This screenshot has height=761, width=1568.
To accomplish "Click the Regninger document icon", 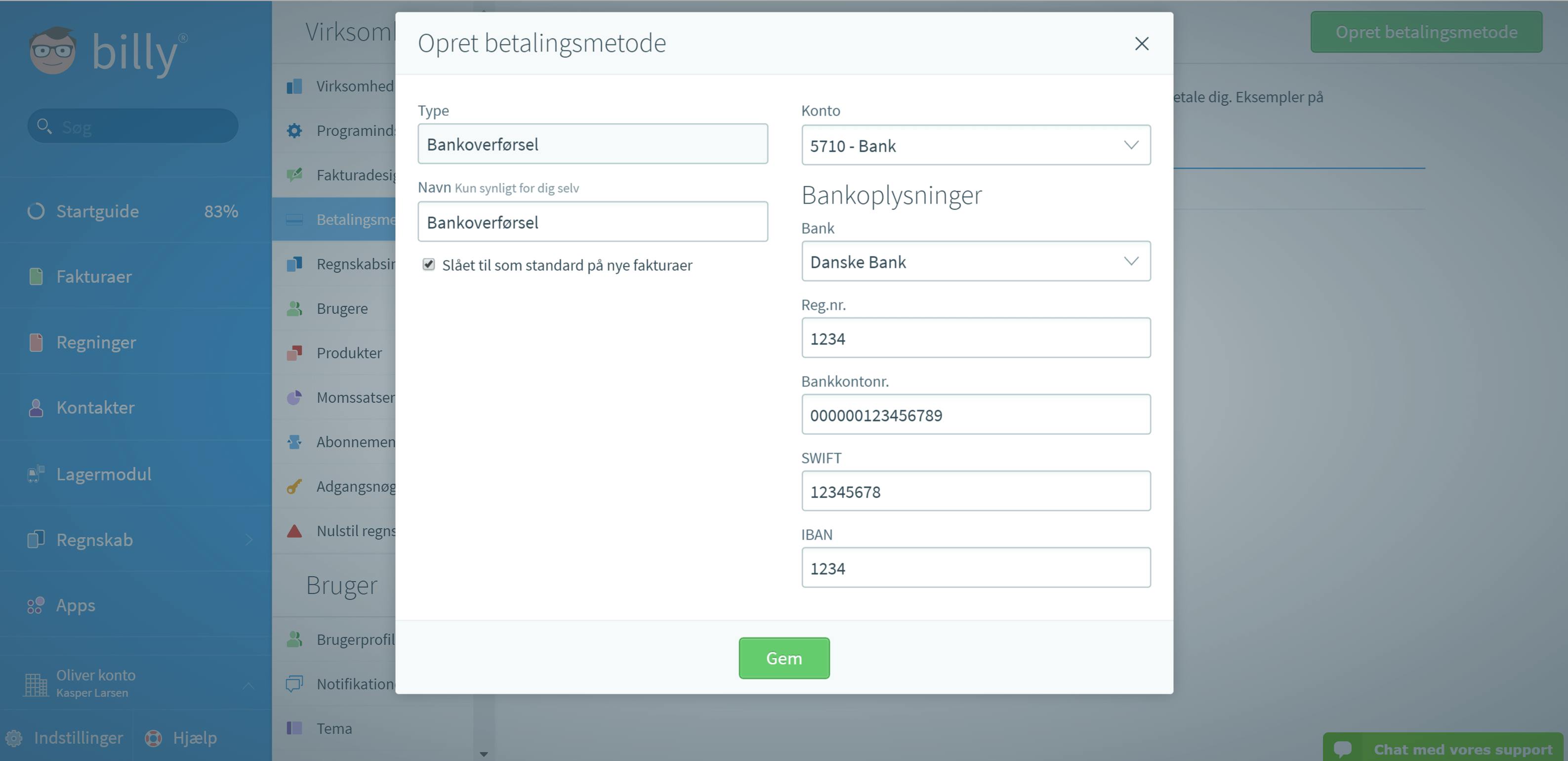I will pos(36,342).
